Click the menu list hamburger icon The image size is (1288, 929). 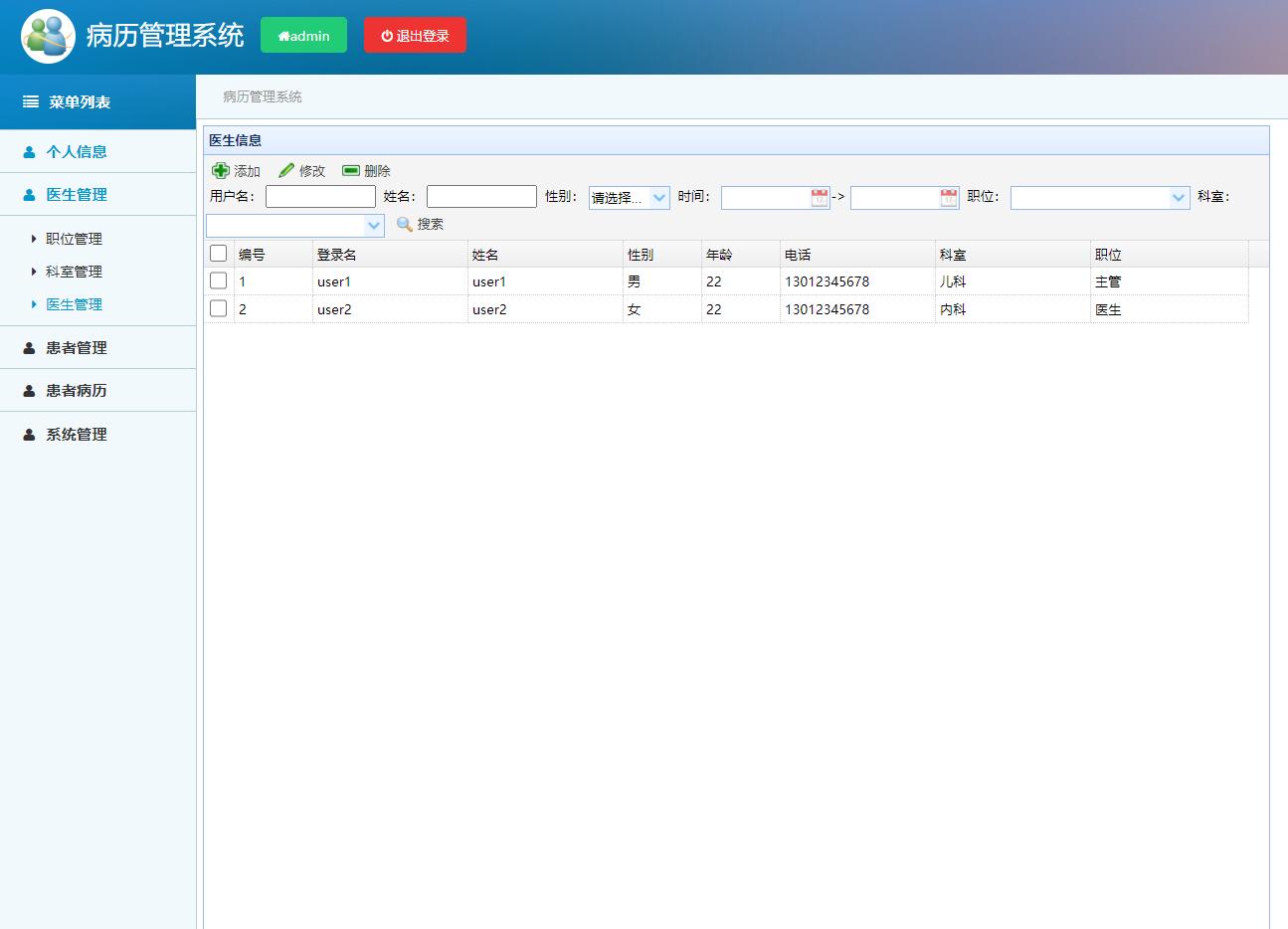coord(31,102)
